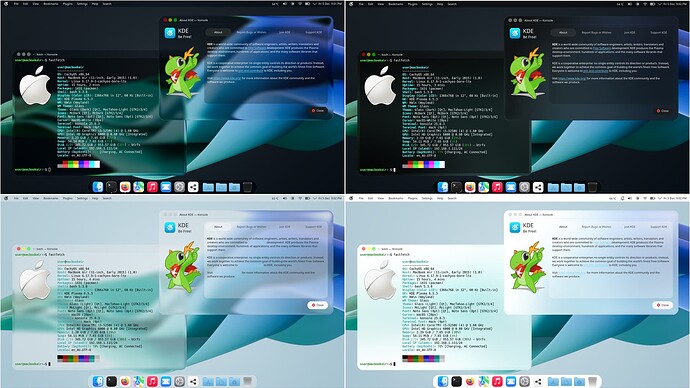Open Finder in the top-left screenshot's dock
The height and width of the screenshot is (388, 690).
pos(98,187)
